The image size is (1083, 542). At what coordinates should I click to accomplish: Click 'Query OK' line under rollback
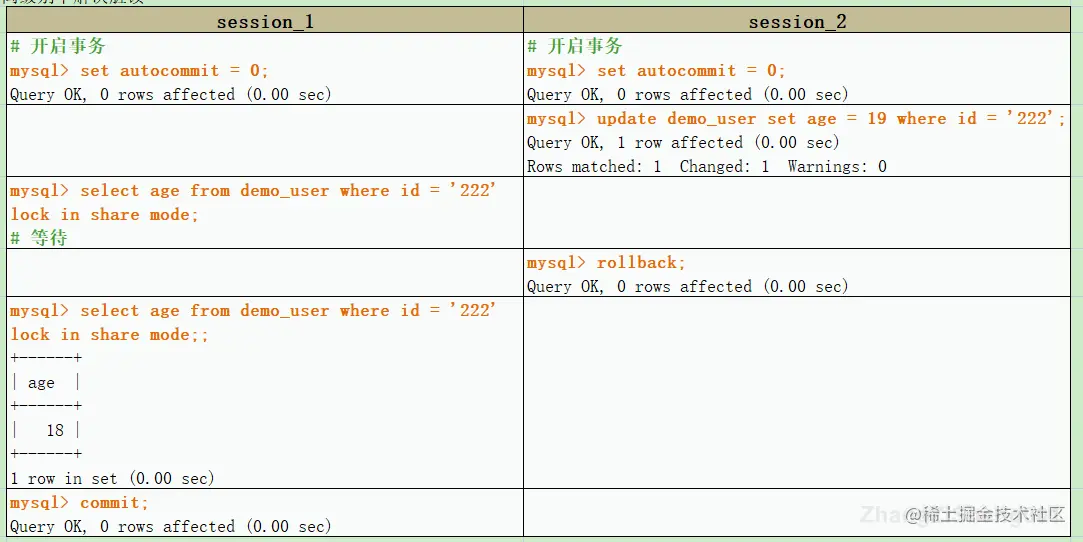(687, 287)
